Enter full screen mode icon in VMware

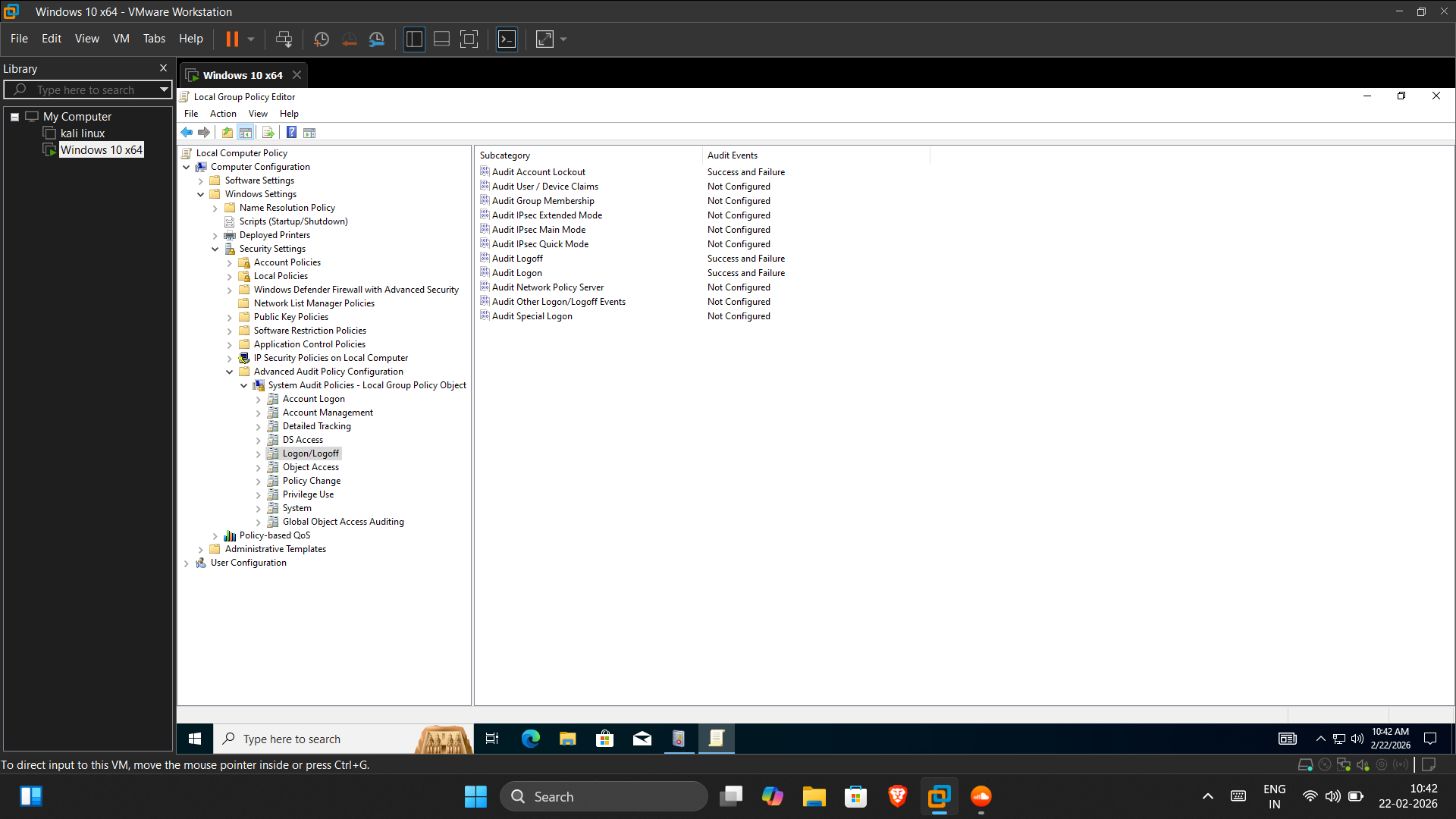click(x=469, y=39)
